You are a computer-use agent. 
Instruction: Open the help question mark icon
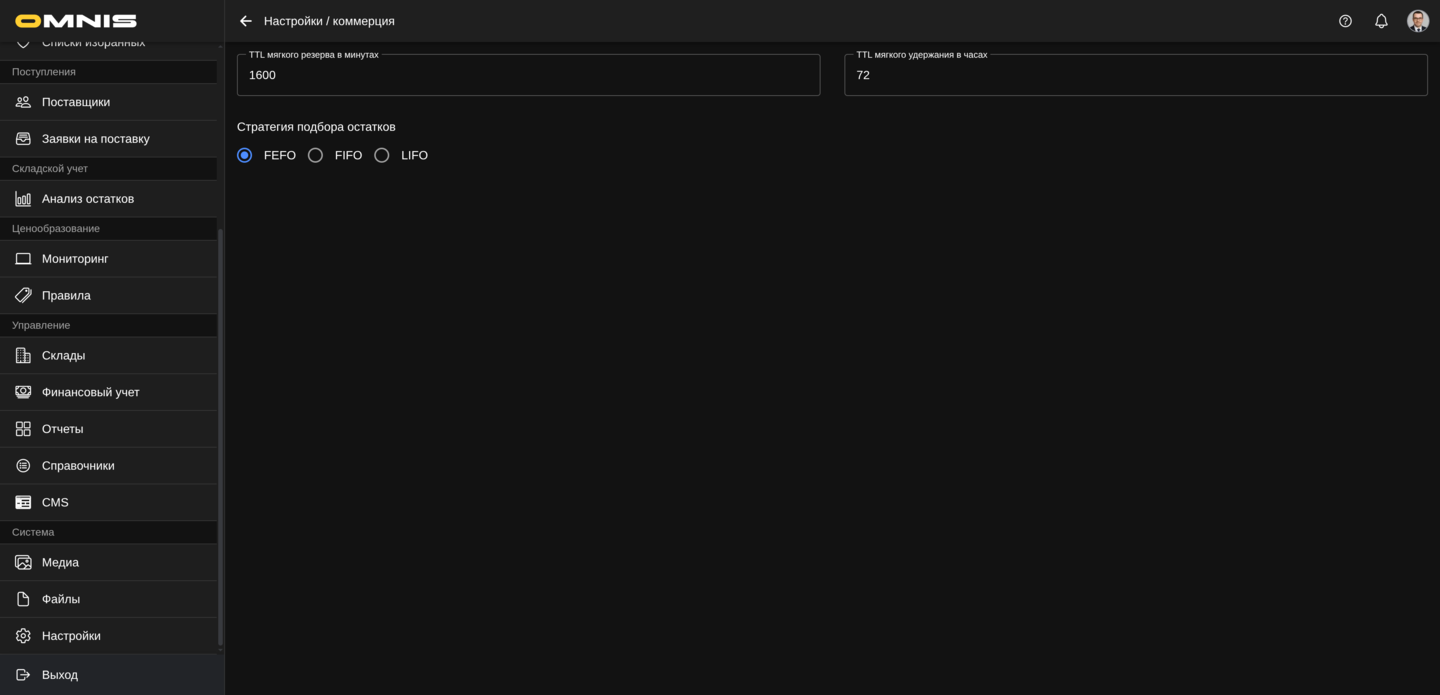[x=1345, y=21]
